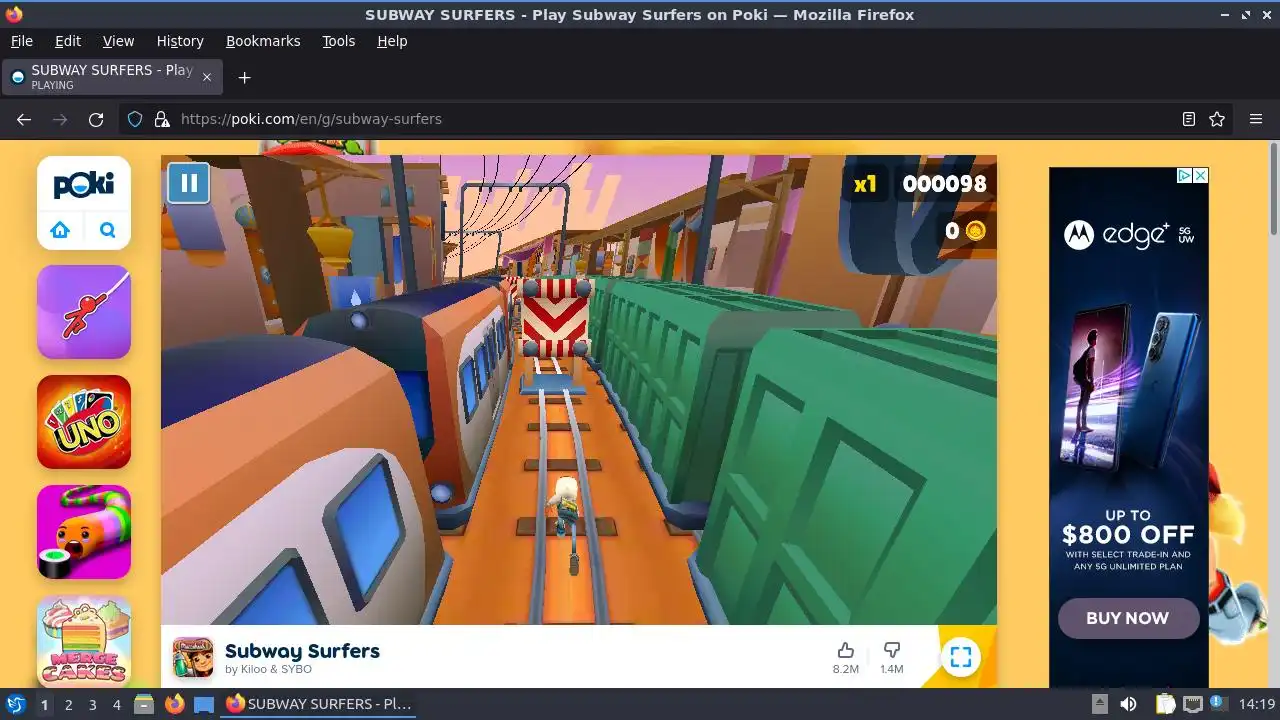Toggle reader view in address bar
This screenshot has height=720, width=1280.
1189,119
